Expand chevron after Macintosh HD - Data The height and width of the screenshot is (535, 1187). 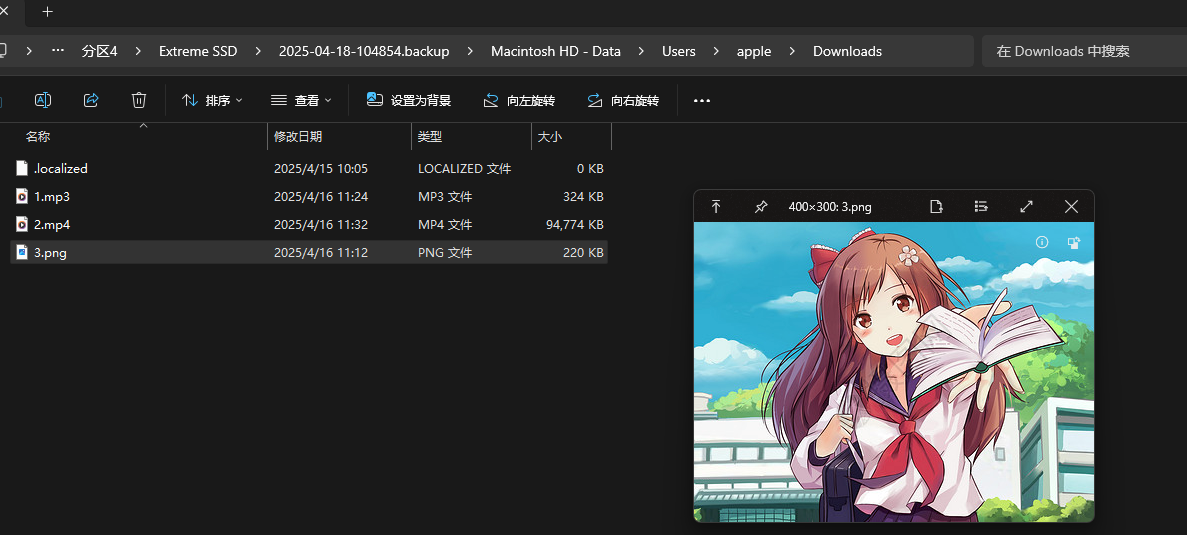click(641, 51)
